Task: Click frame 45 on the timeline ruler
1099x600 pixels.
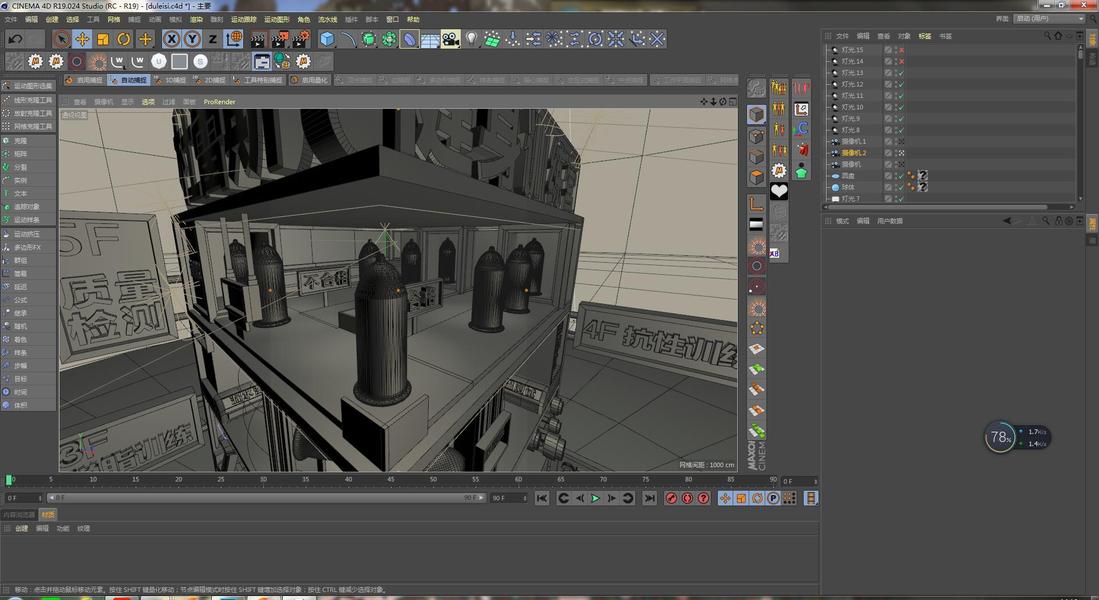Action: [391, 480]
